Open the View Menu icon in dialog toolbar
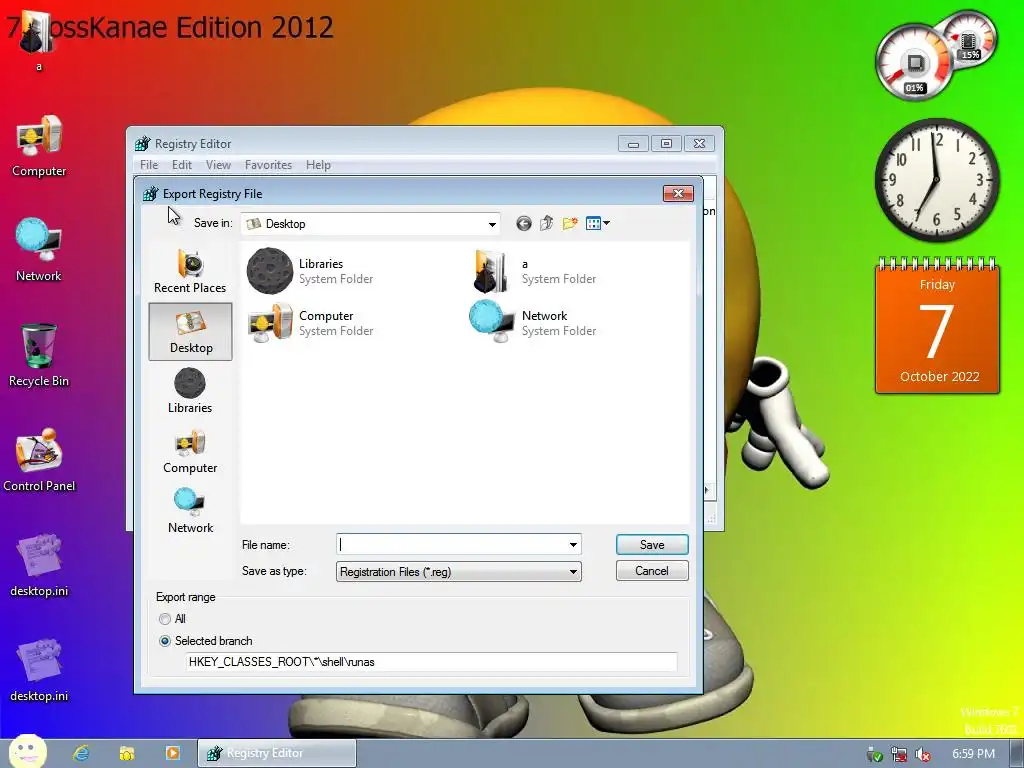 (598, 223)
